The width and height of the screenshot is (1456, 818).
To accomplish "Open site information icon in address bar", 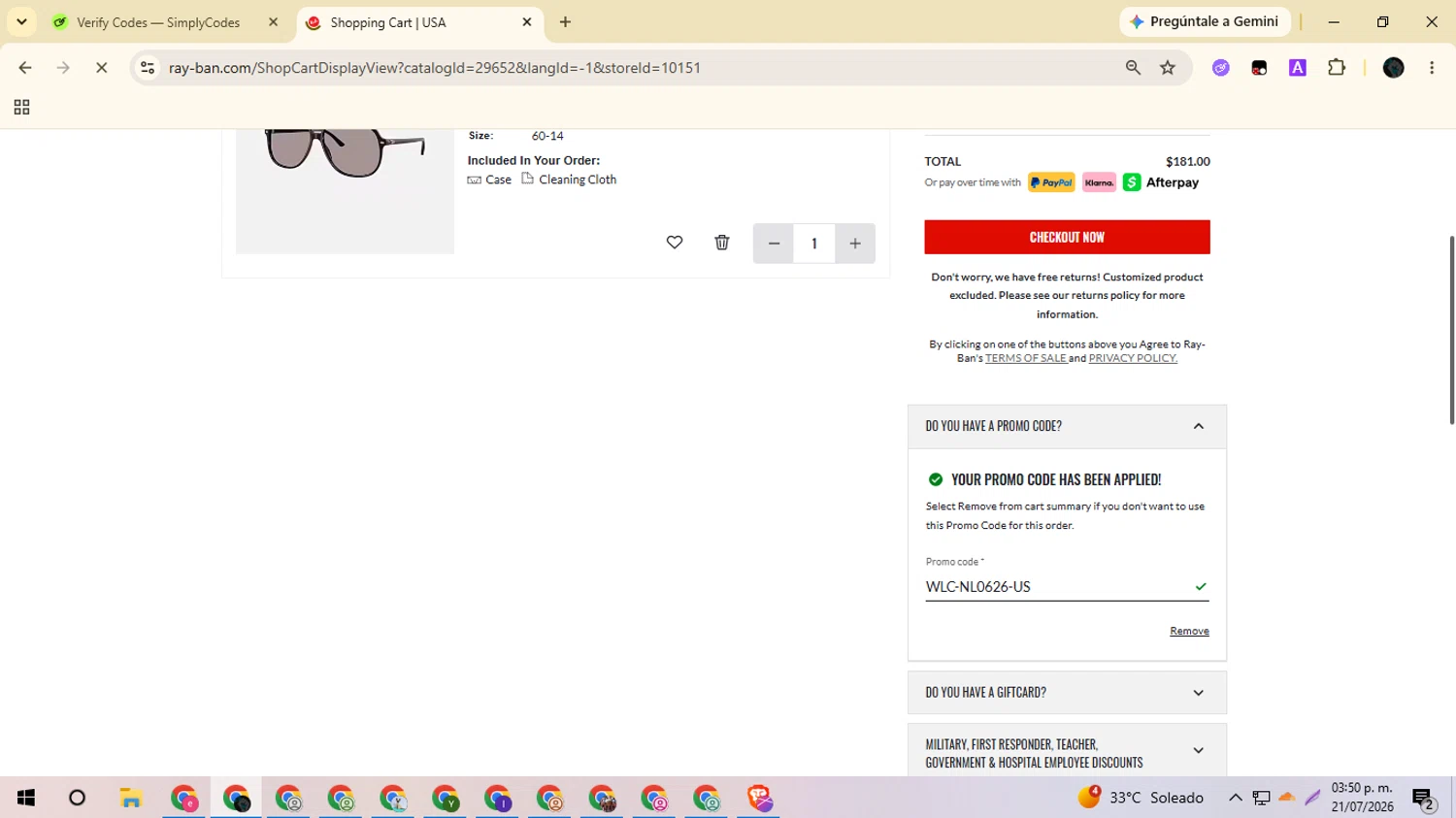I will tap(148, 68).
